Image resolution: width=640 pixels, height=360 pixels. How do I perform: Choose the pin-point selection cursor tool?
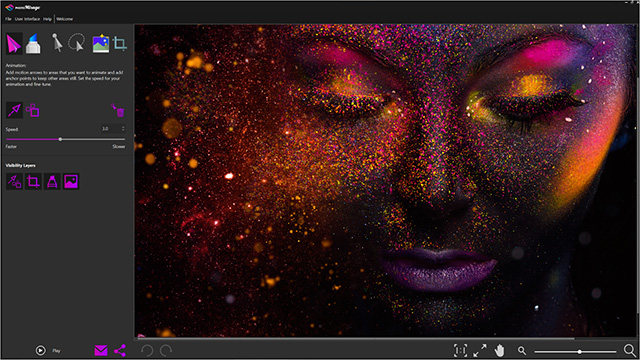pos(57,43)
